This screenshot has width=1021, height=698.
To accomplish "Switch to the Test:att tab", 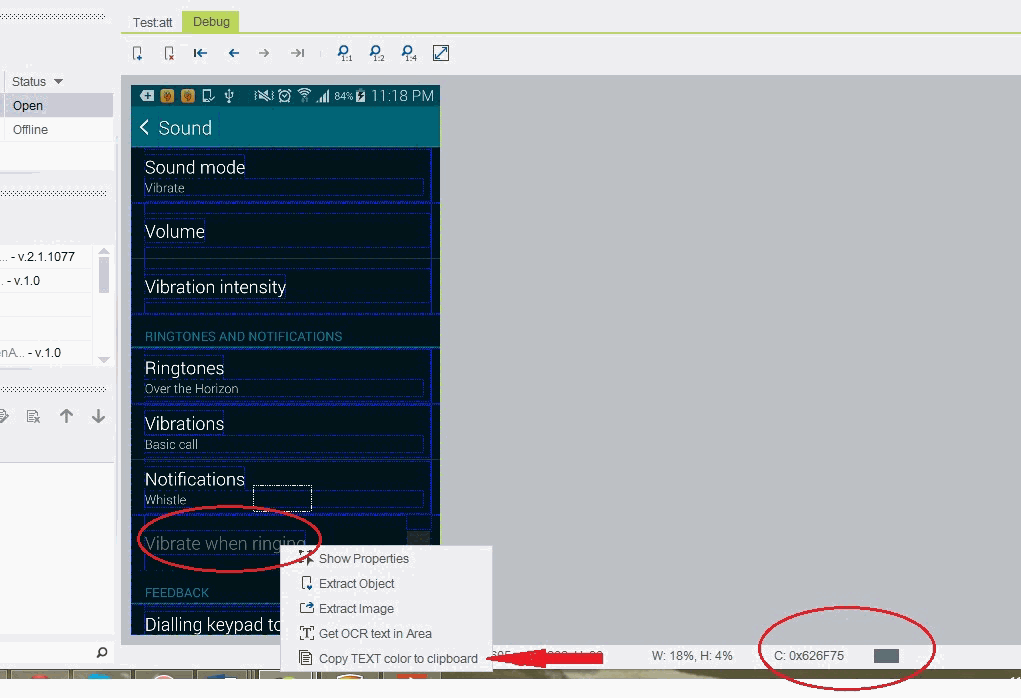I will (152, 22).
